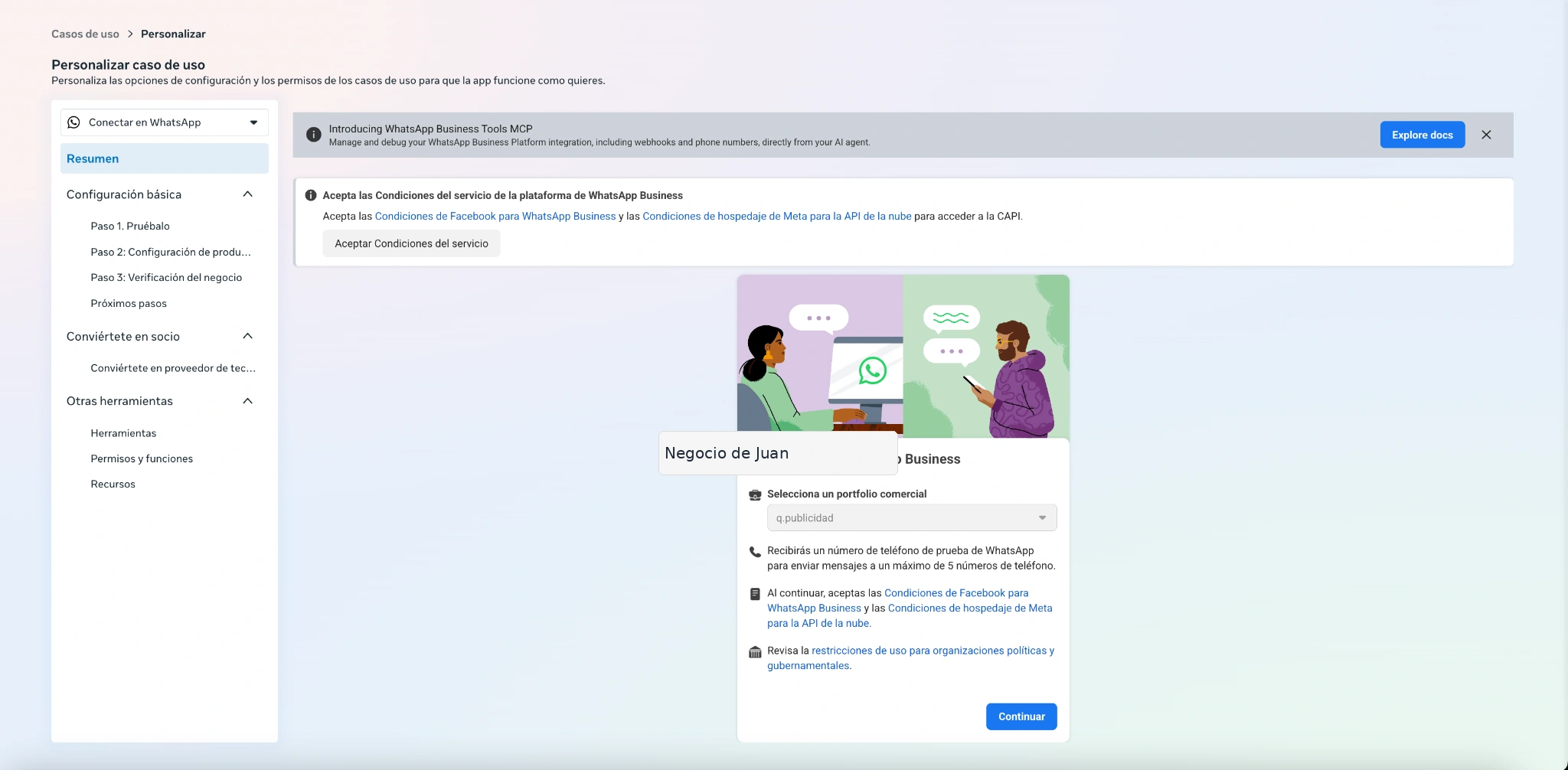Click the Negocio de Juan tooltip

click(x=778, y=453)
